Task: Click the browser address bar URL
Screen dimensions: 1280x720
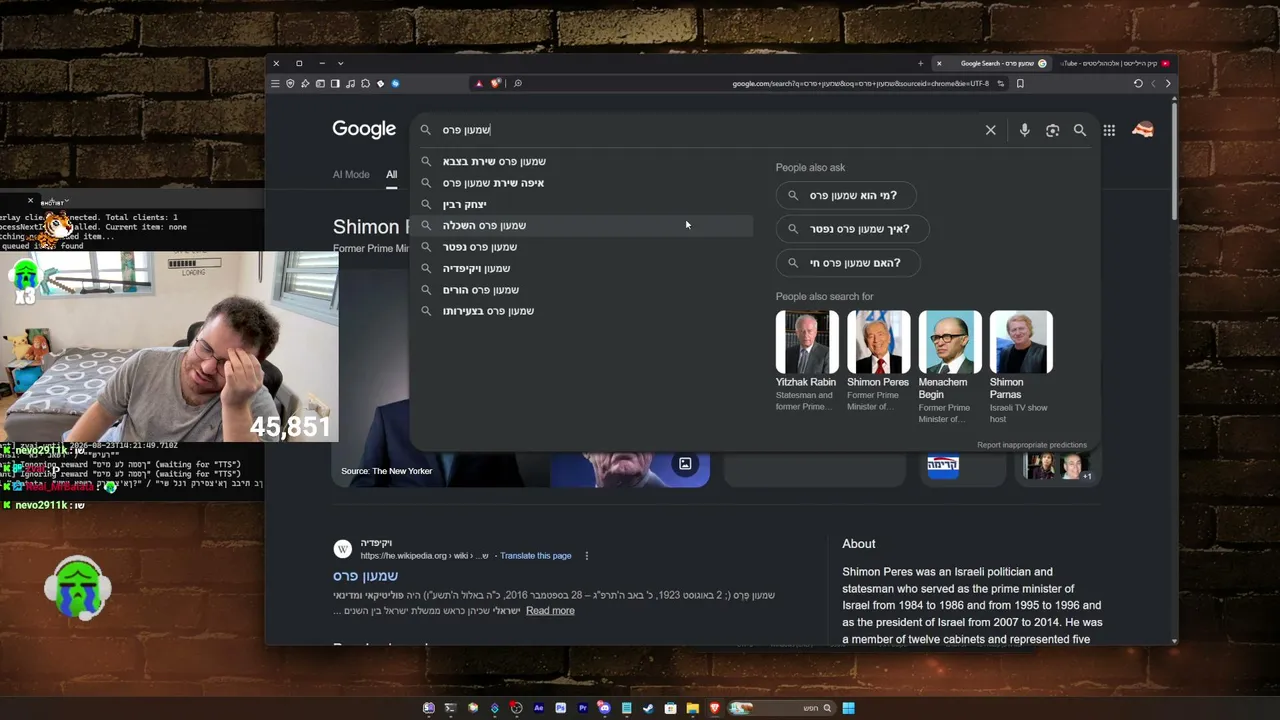Action: [x=860, y=84]
